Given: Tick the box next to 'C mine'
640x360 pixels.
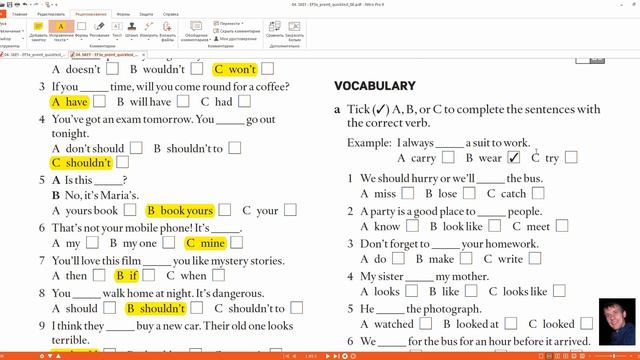Looking at the screenshot, I should click(x=236, y=242).
